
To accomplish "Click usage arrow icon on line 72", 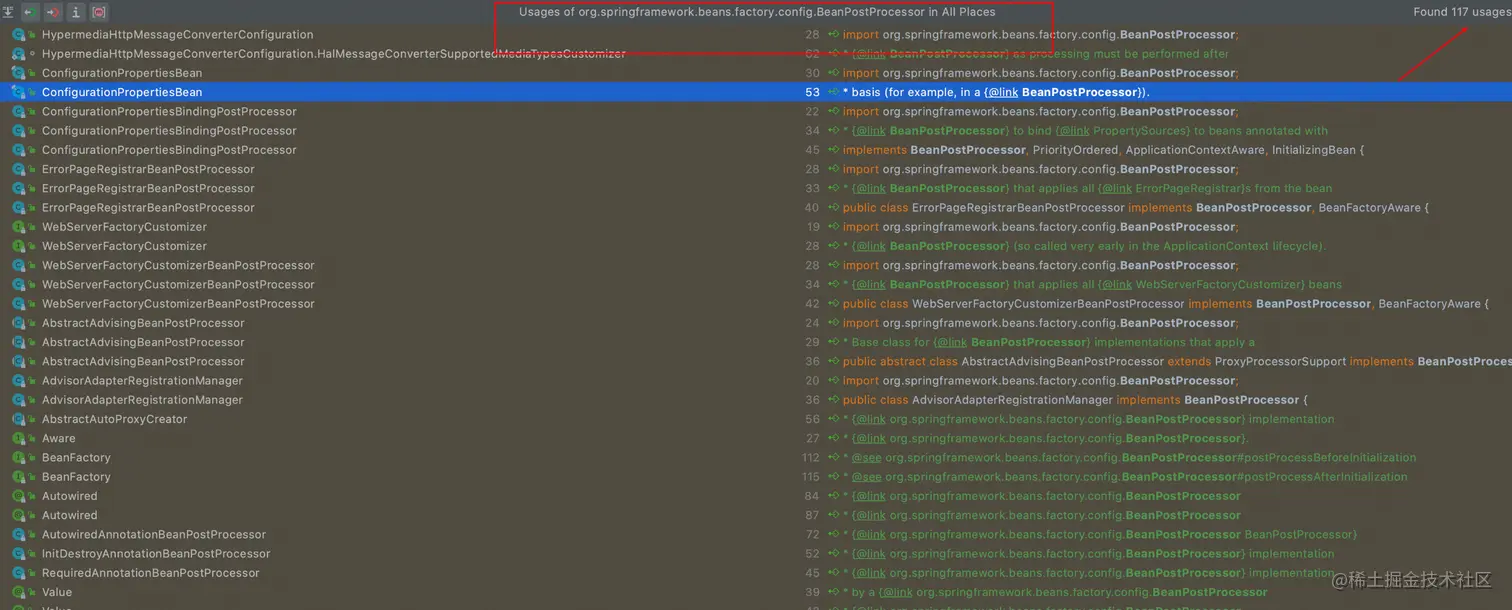I will (x=833, y=535).
